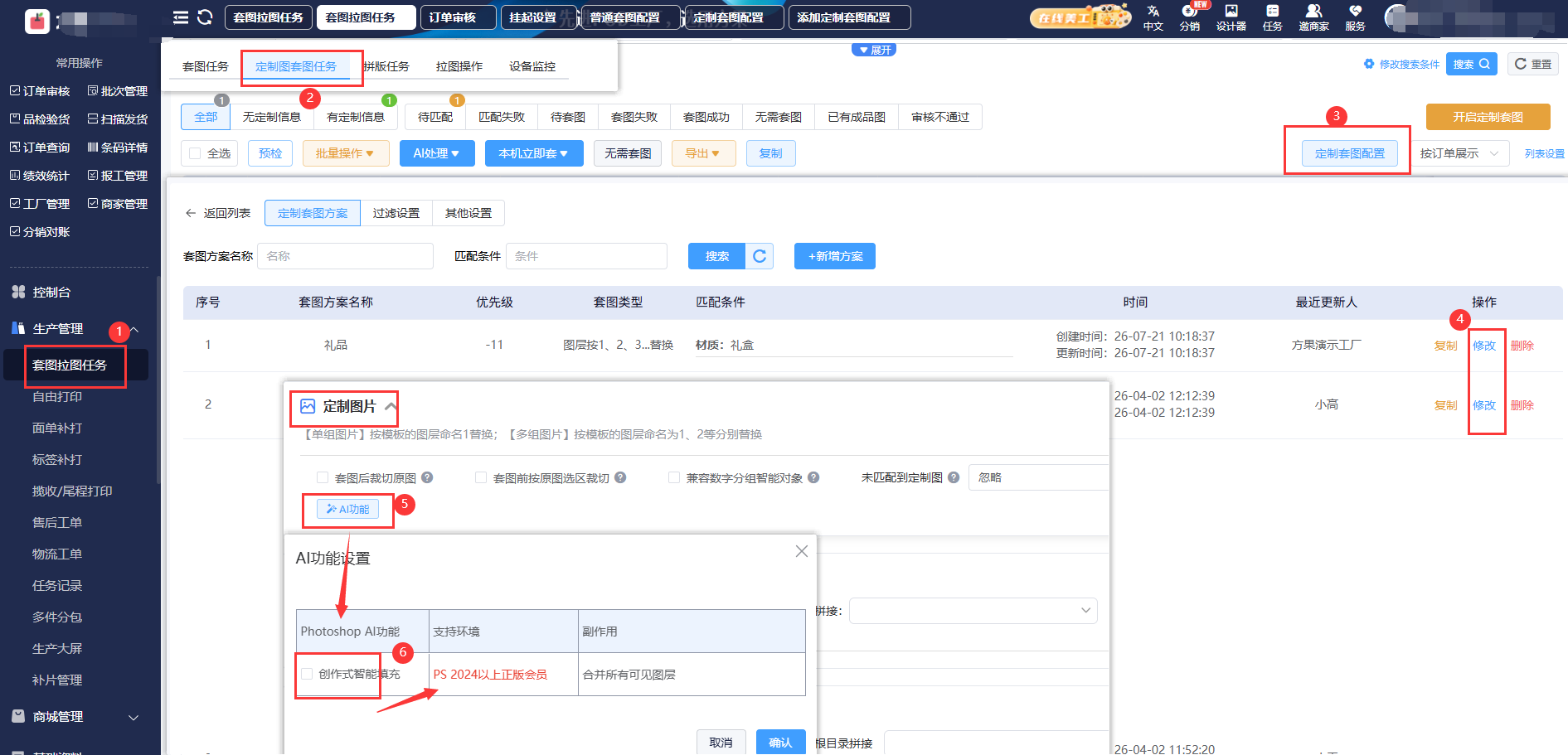This screenshot has width=1568, height=755.
Task: Open the 本机立即套 dropdown
Action: [534, 153]
